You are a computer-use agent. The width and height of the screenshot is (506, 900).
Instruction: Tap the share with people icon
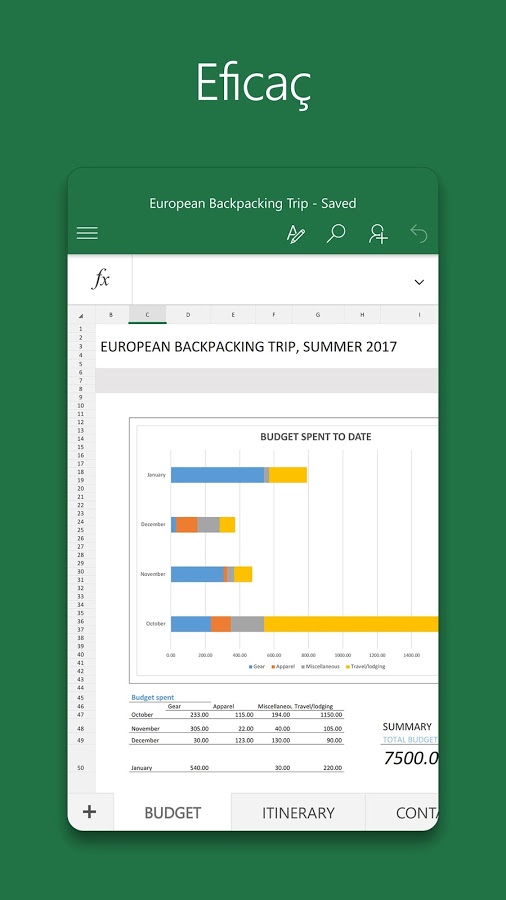(x=378, y=234)
